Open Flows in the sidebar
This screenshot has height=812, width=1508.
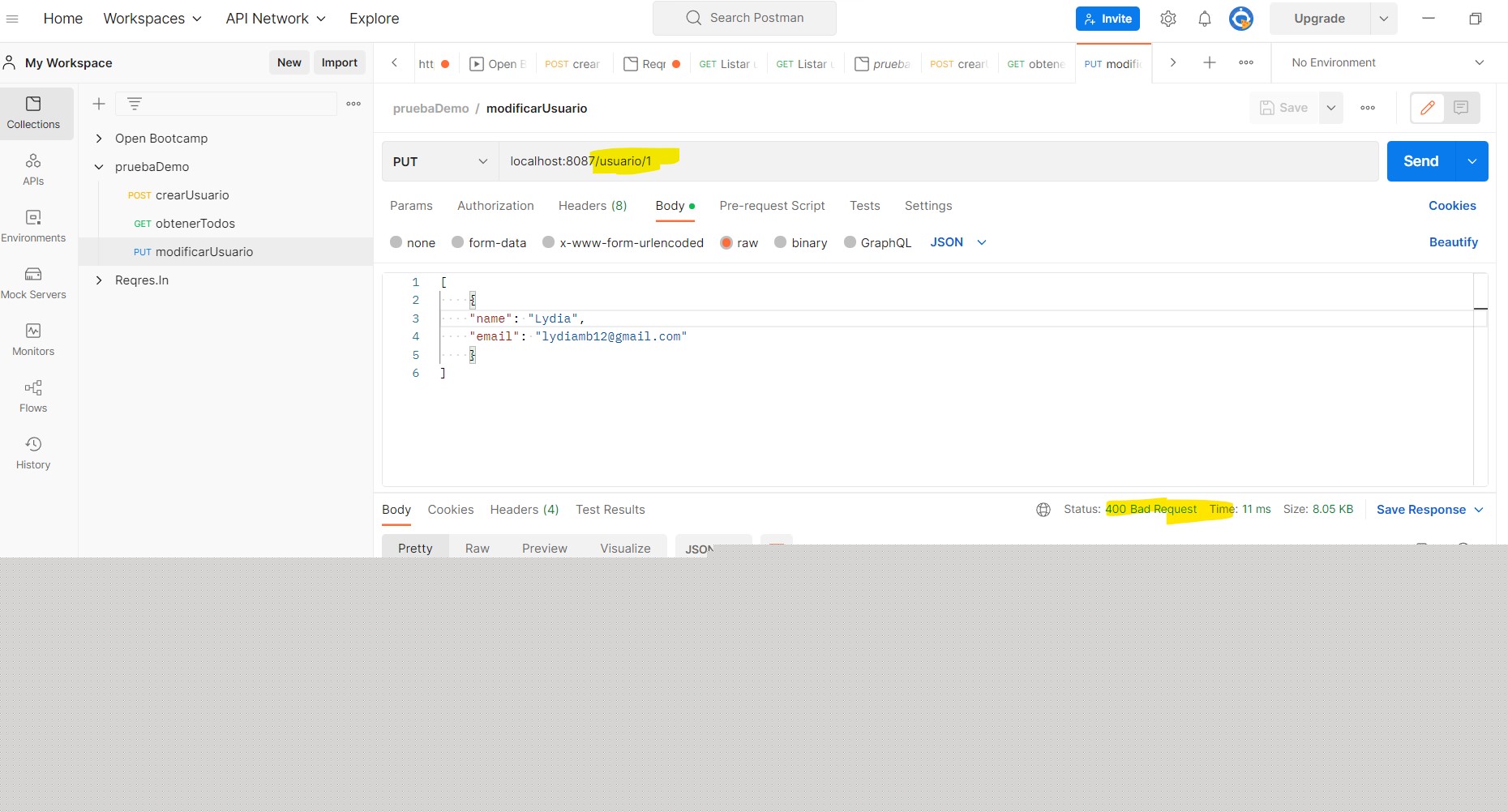click(33, 396)
